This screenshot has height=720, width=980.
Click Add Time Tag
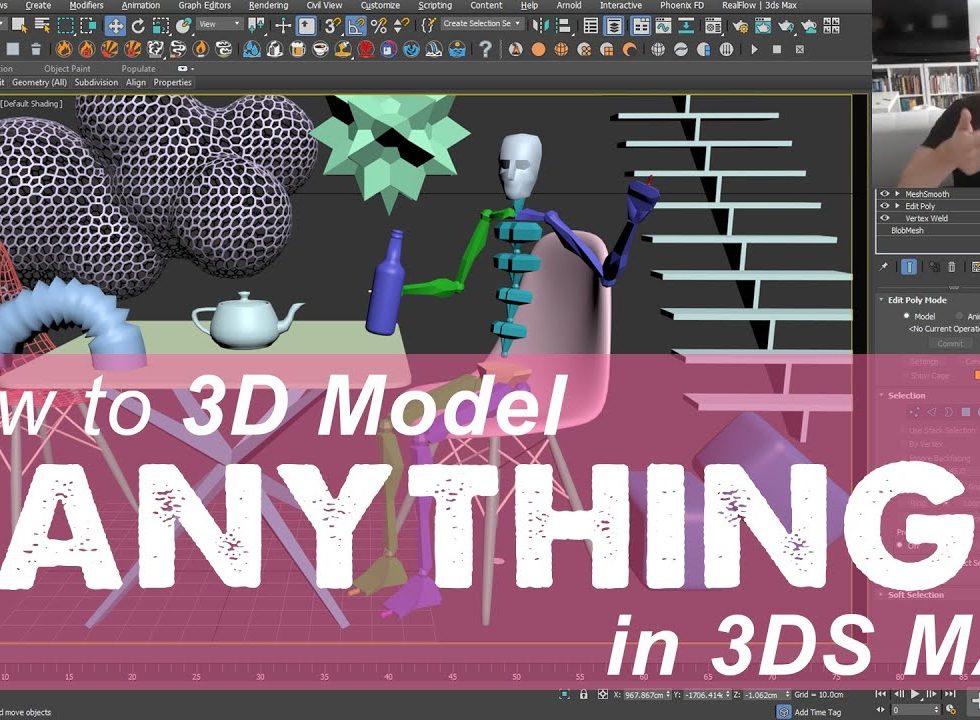pos(818,712)
